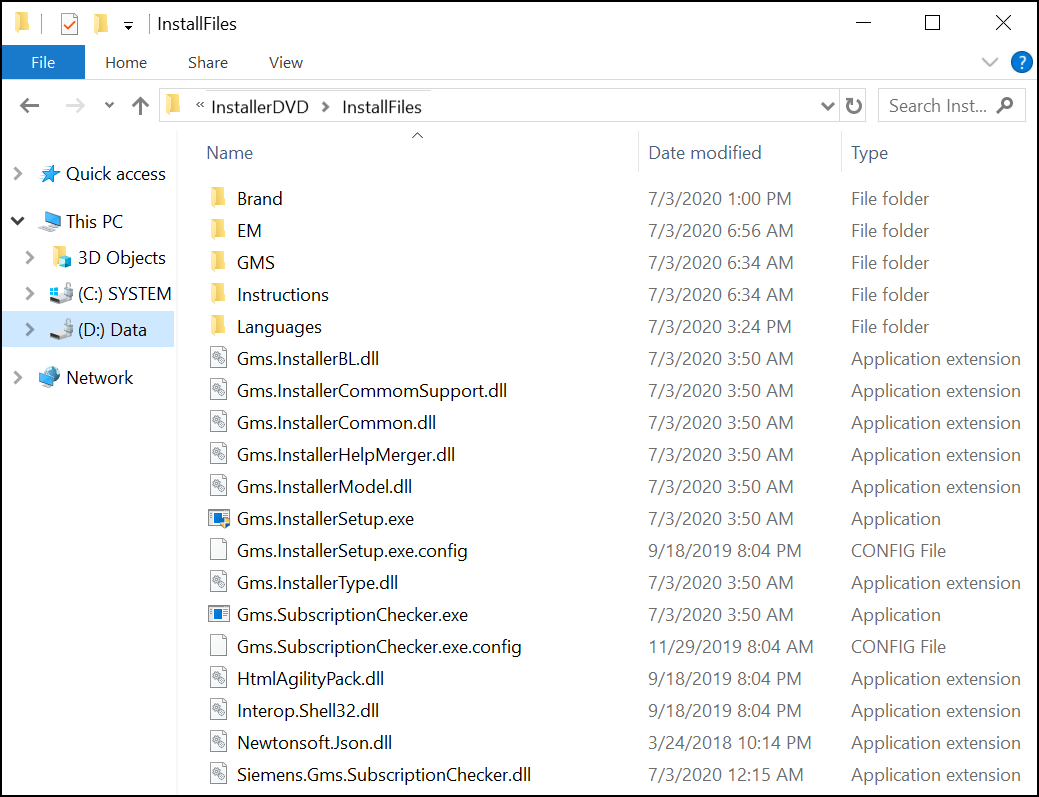Click InstallerDVD in the breadcrumb path
Viewport: 1039px width, 797px height.
(x=261, y=107)
